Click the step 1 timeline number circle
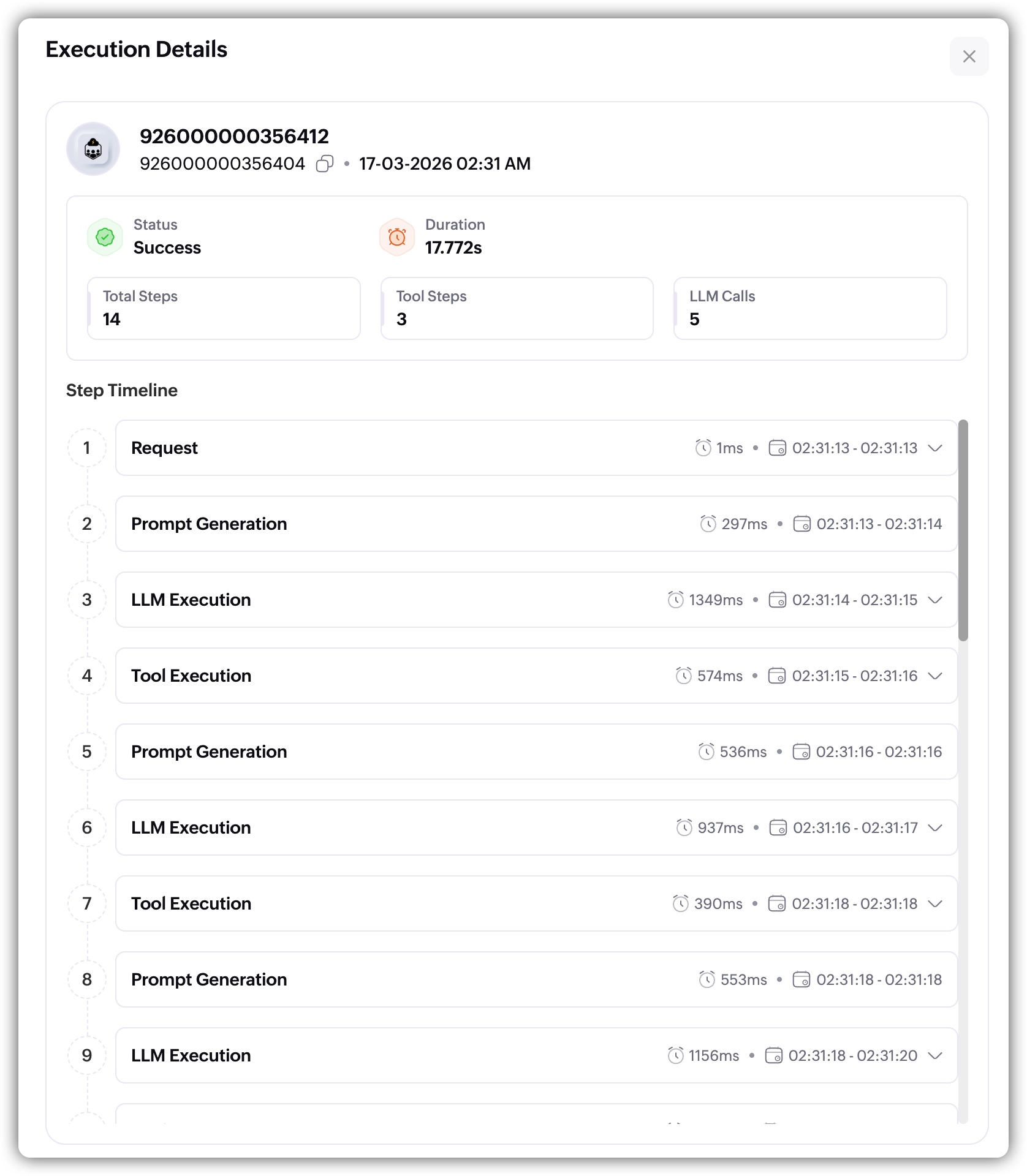The width and height of the screenshot is (1027, 1176). point(87,448)
